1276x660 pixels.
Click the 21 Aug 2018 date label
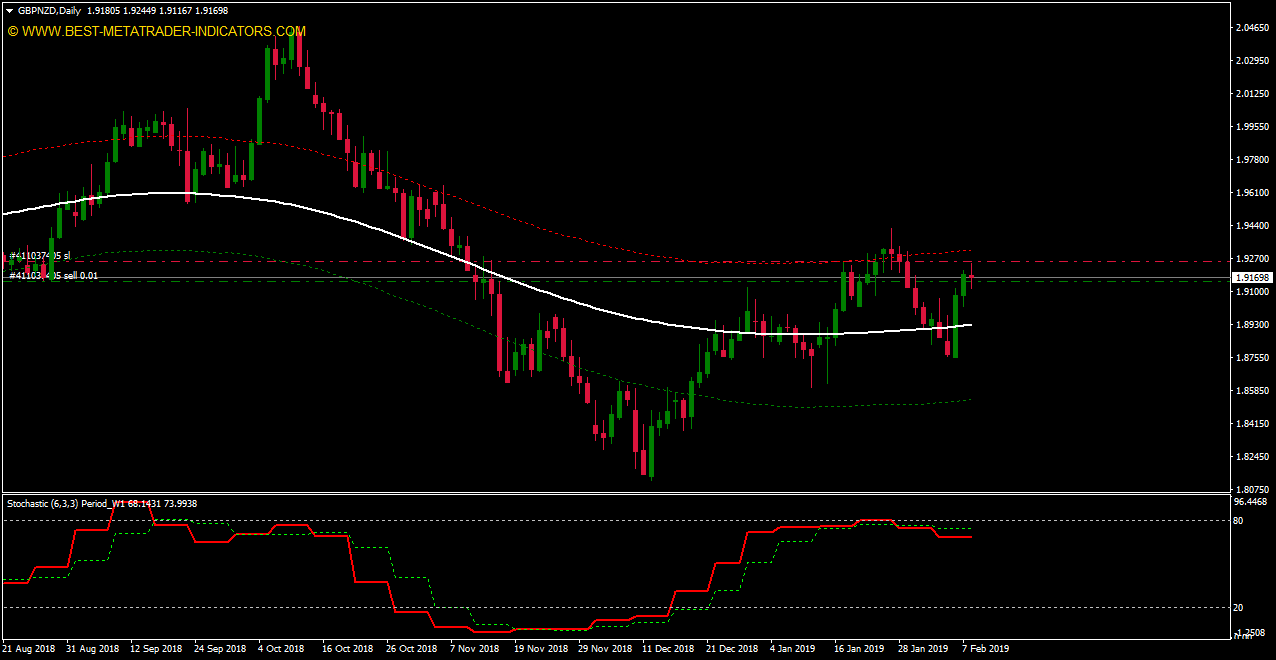click(31, 648)
